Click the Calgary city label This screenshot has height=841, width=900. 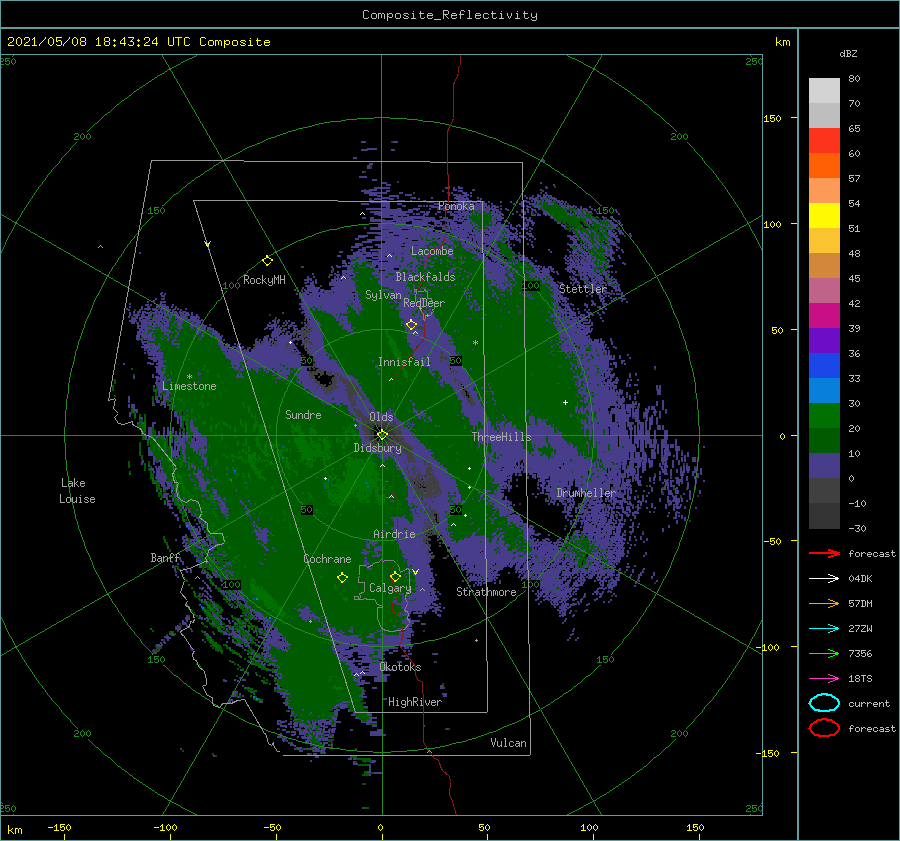[x=390, y=588]
